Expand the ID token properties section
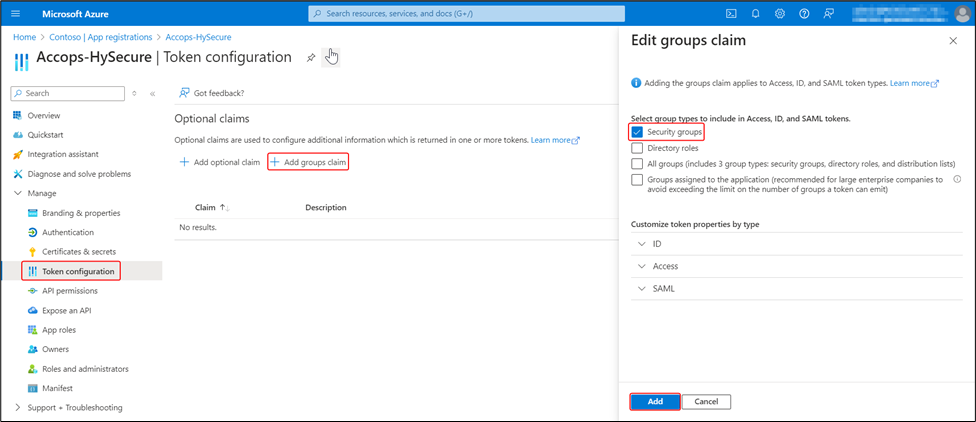The width and height of the screenshot is (976, 422). [x=641, y=243]
